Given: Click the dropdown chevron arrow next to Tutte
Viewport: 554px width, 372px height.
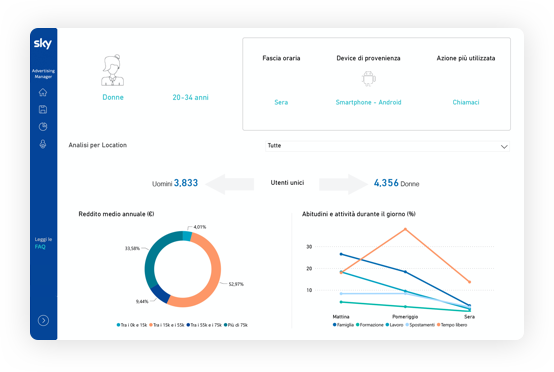Looking at the screenshot, I should coord(504,147).
